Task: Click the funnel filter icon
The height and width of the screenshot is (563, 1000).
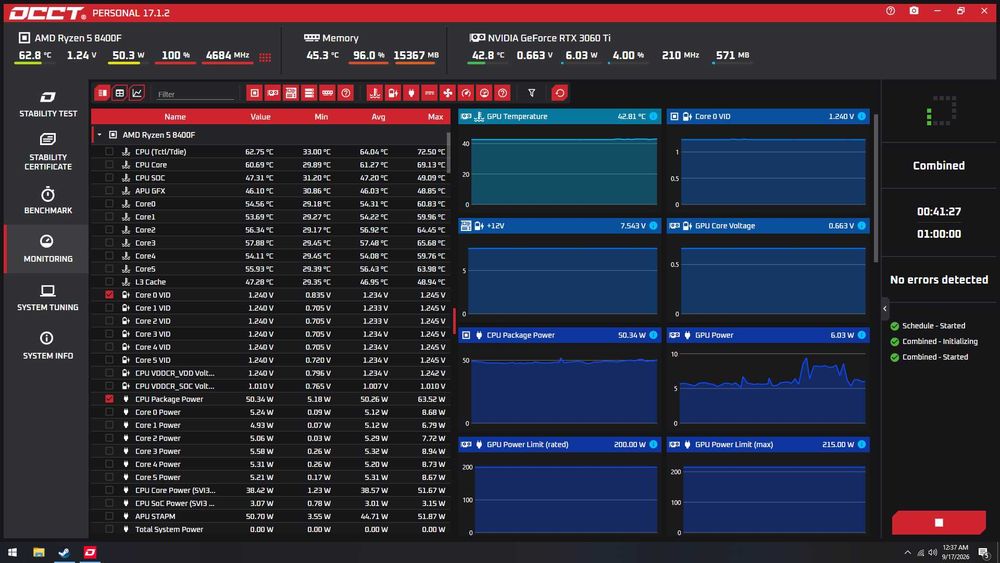Action: 531,93
